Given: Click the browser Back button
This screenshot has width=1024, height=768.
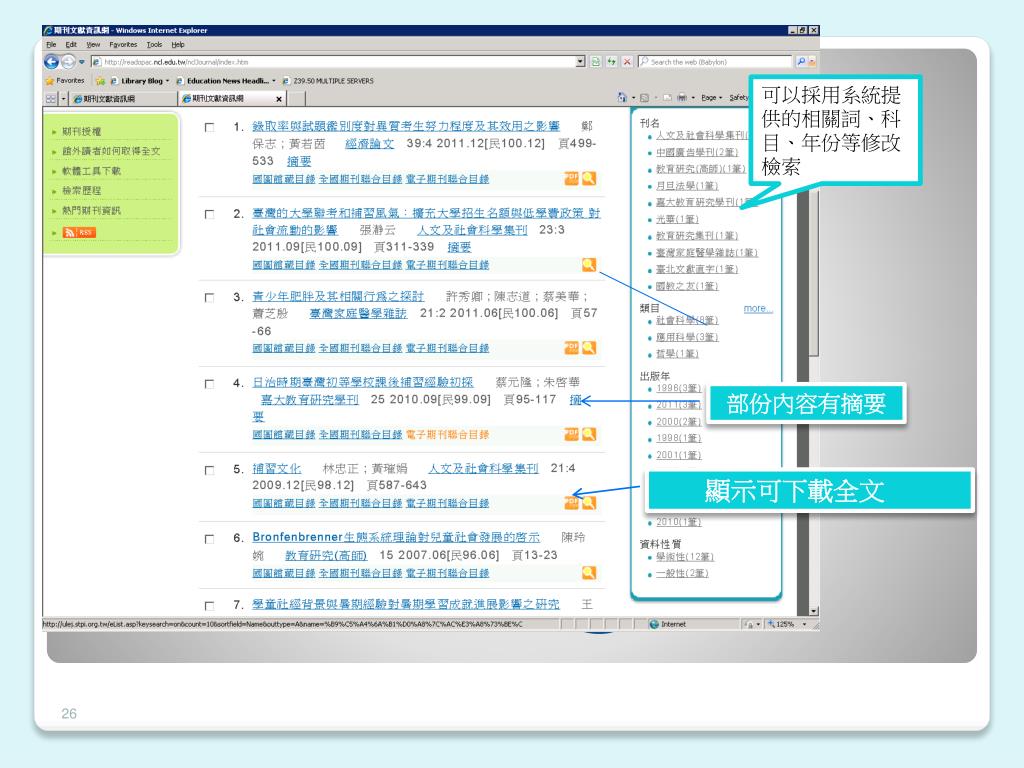Looking at the screenshot, I should 52,62.
